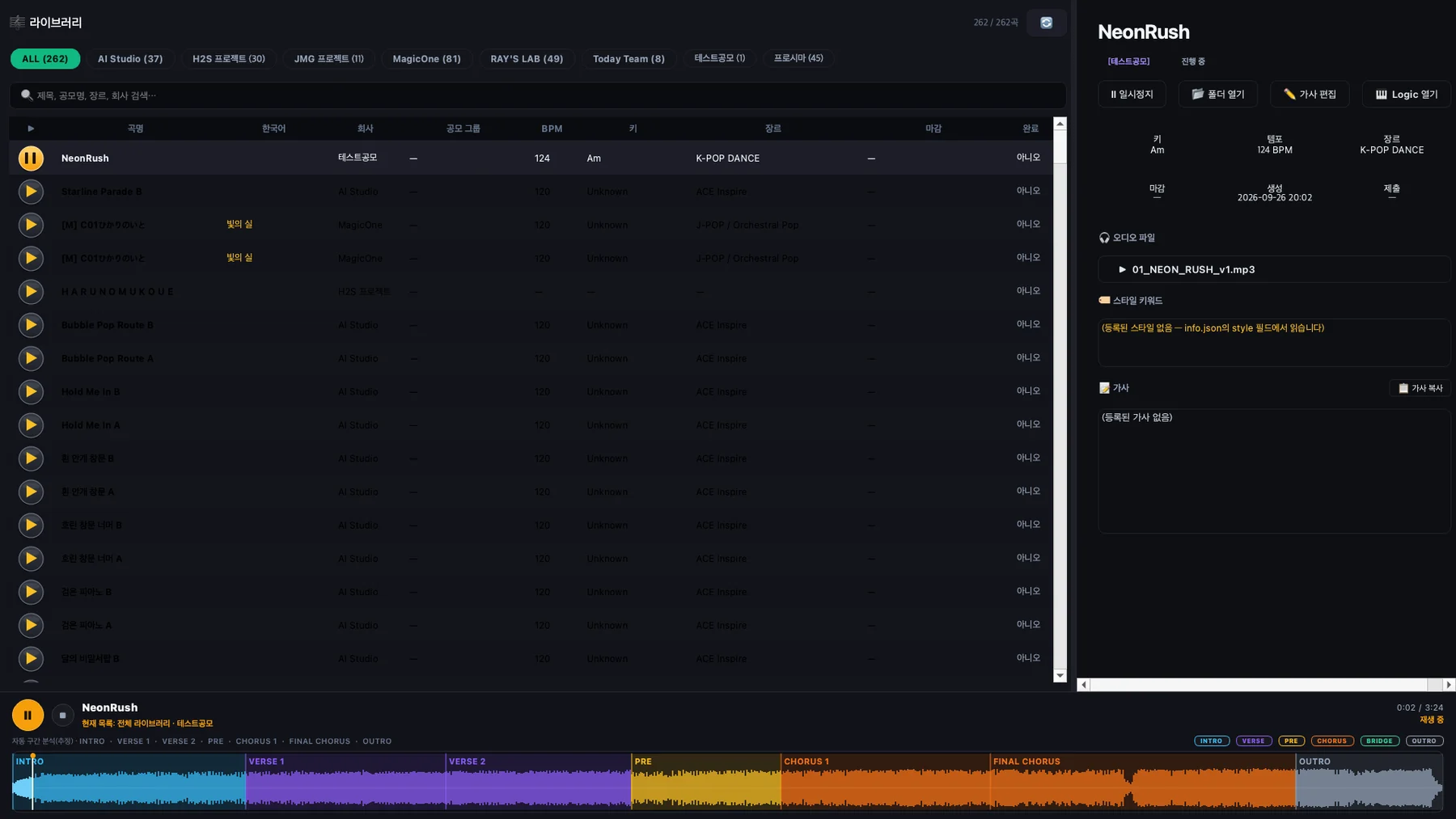Screen dimensions: 1456x819
Task: Play the Hold Me In B track
Action: tap(31, 392)
